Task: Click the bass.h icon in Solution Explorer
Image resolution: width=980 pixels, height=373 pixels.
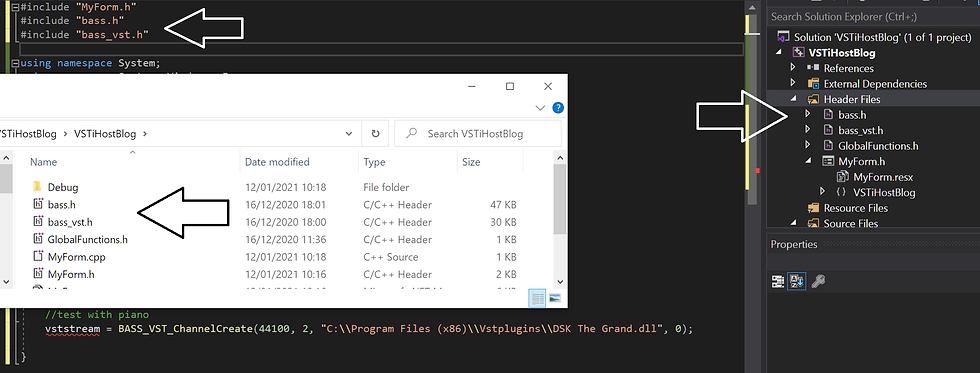Action: [x=828, y=115]
